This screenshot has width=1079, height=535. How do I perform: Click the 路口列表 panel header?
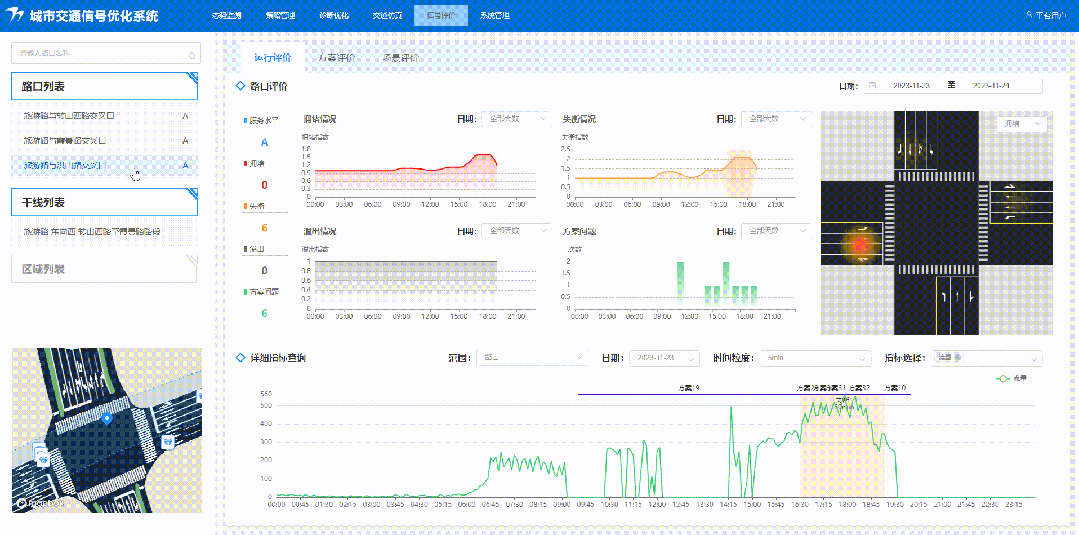[105, 86]
